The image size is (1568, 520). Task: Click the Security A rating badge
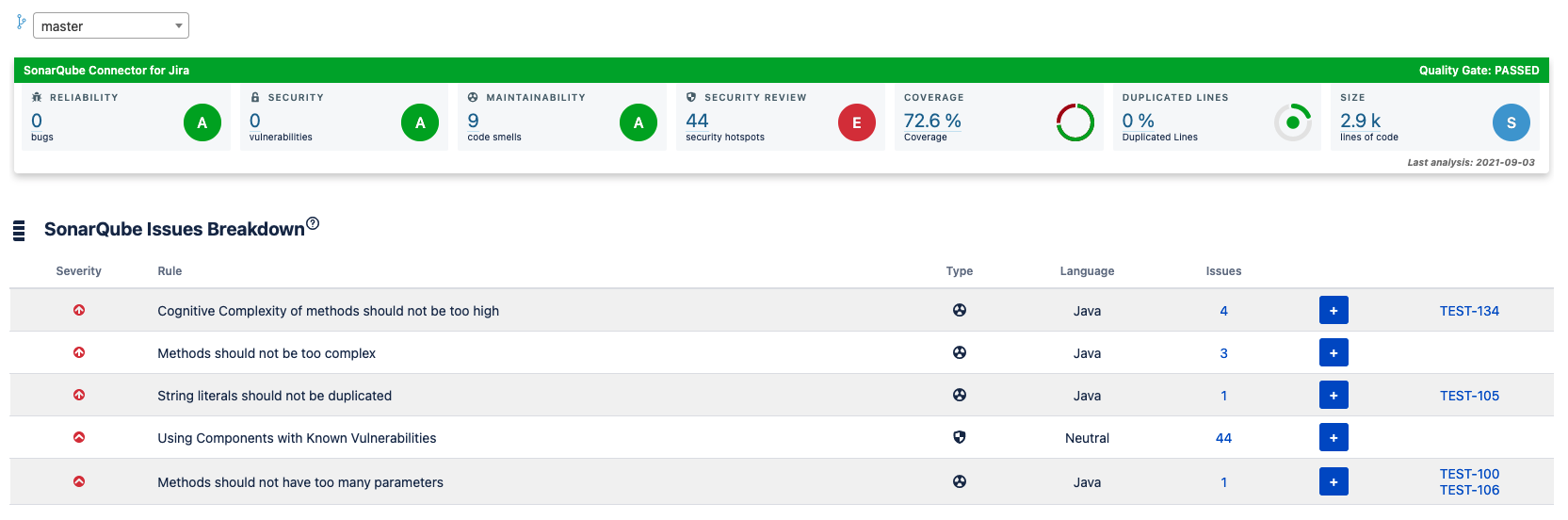click(420, 122)
